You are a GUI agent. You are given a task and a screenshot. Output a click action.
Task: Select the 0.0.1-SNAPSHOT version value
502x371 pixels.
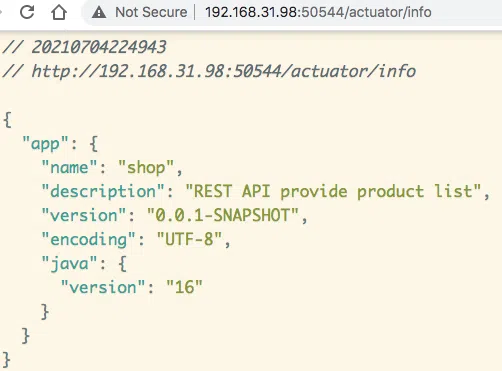click(223, 215)
